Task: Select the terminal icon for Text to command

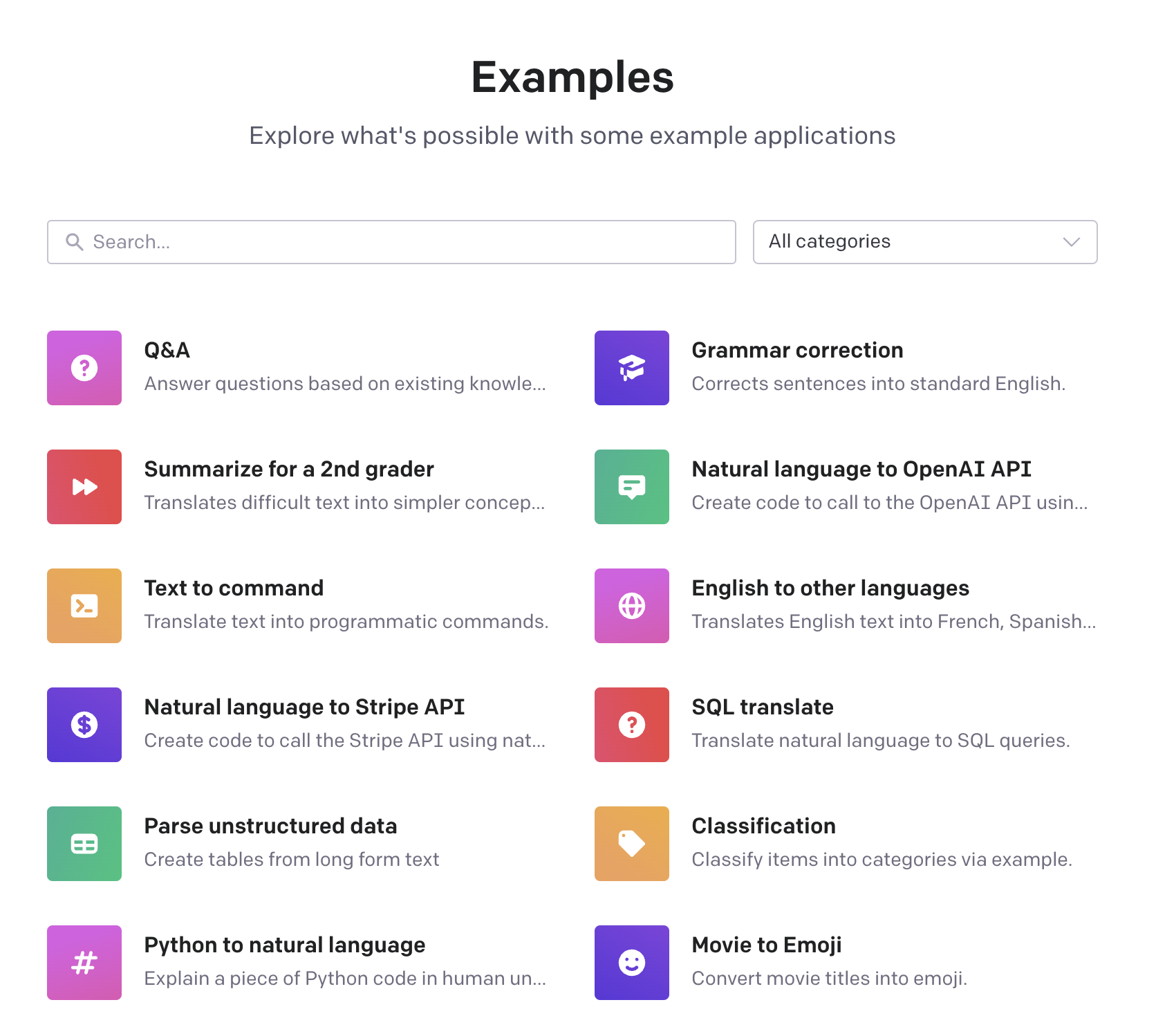Action: (84, 605)
